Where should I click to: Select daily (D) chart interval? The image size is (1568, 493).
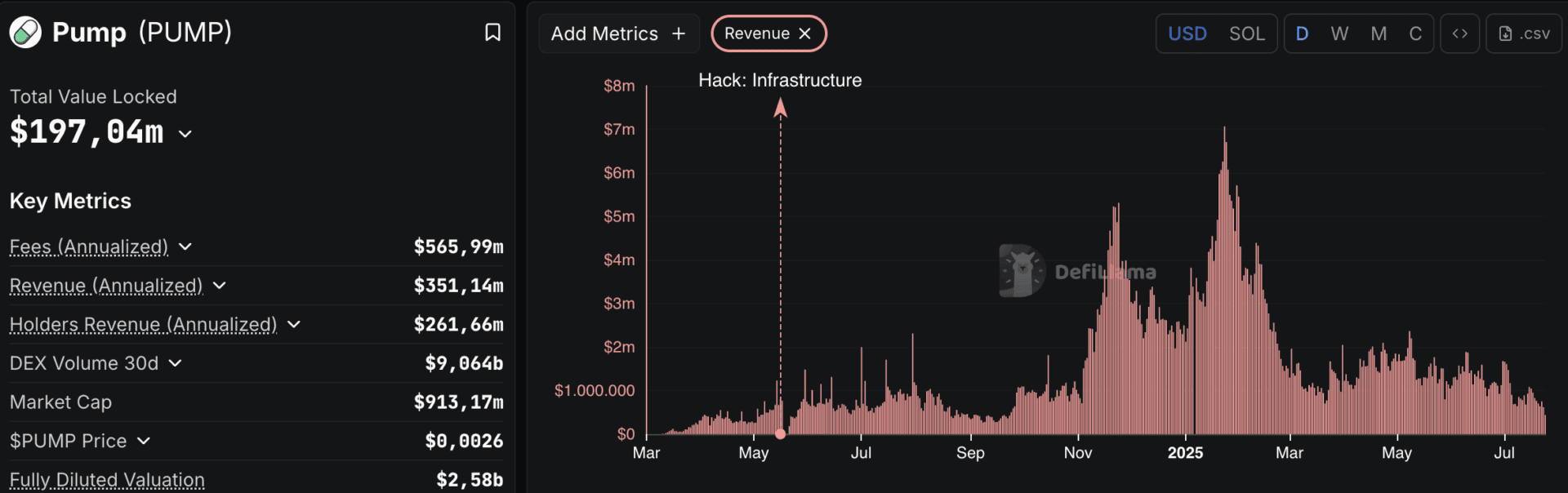pos(1302,33)
